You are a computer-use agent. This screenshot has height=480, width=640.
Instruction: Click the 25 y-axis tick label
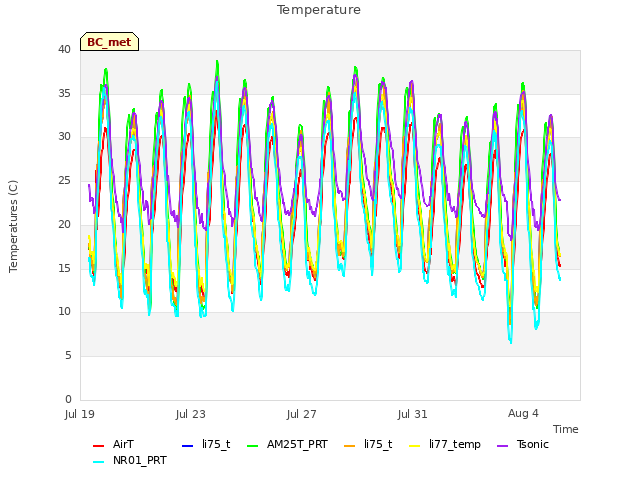tap(64, 180)
